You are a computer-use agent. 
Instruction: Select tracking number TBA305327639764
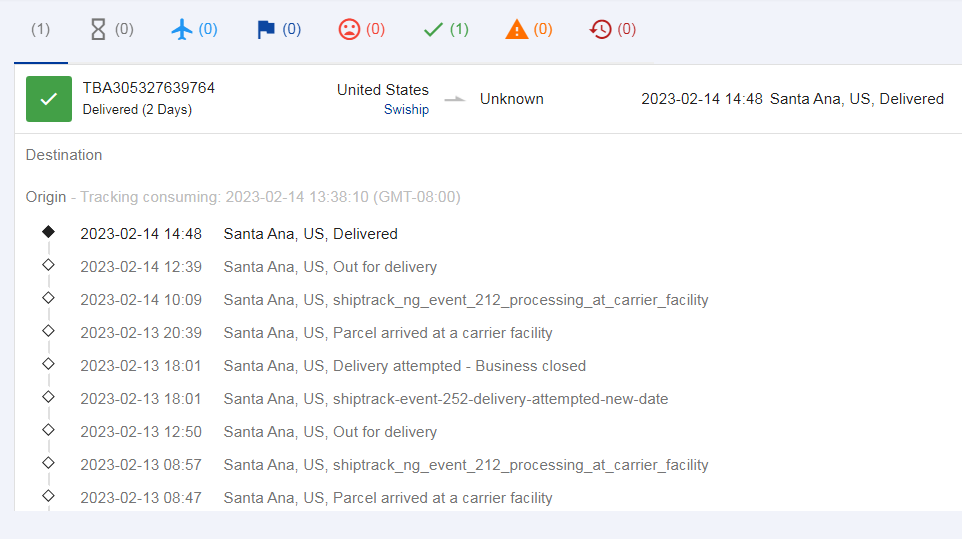[149, 88]
